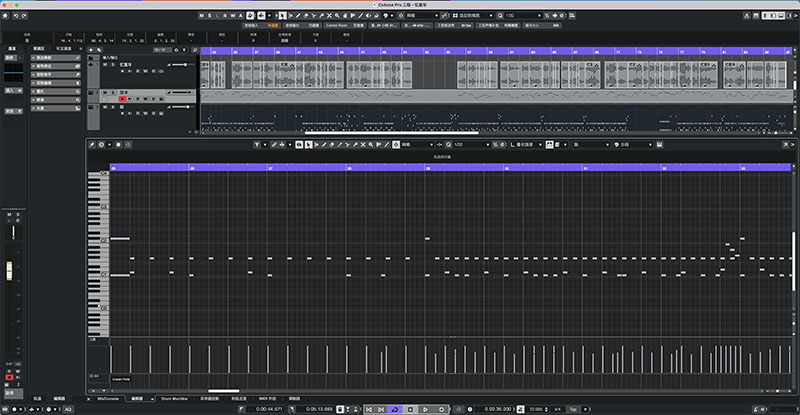Switch to Drum Machine lower zone tab
Viewport: 800px width, 415px height.
point(174,399)
